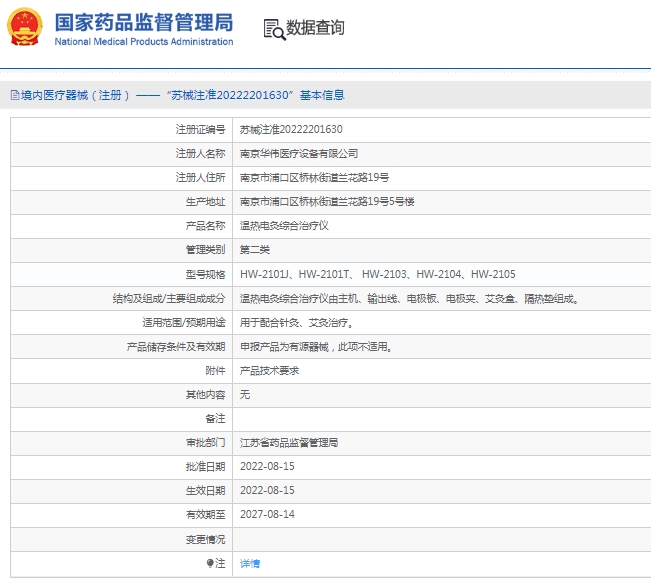Click the 国家药品监督管理局 title
This screenshot has width=651, height=585.
144,22
